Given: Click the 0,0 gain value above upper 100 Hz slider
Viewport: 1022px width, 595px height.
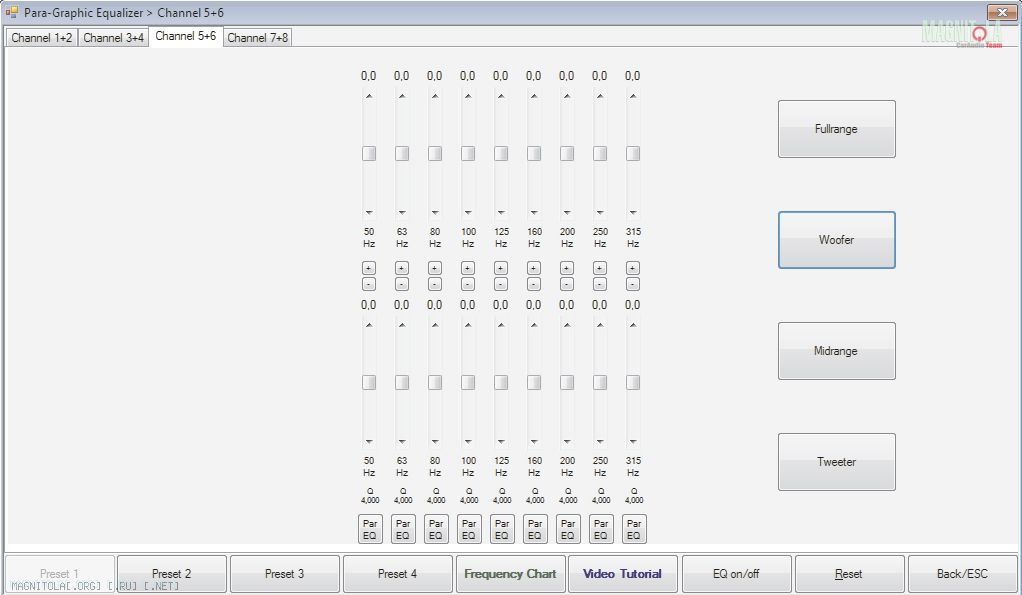Looking at the screenshot, I should (x=467, y=76).
